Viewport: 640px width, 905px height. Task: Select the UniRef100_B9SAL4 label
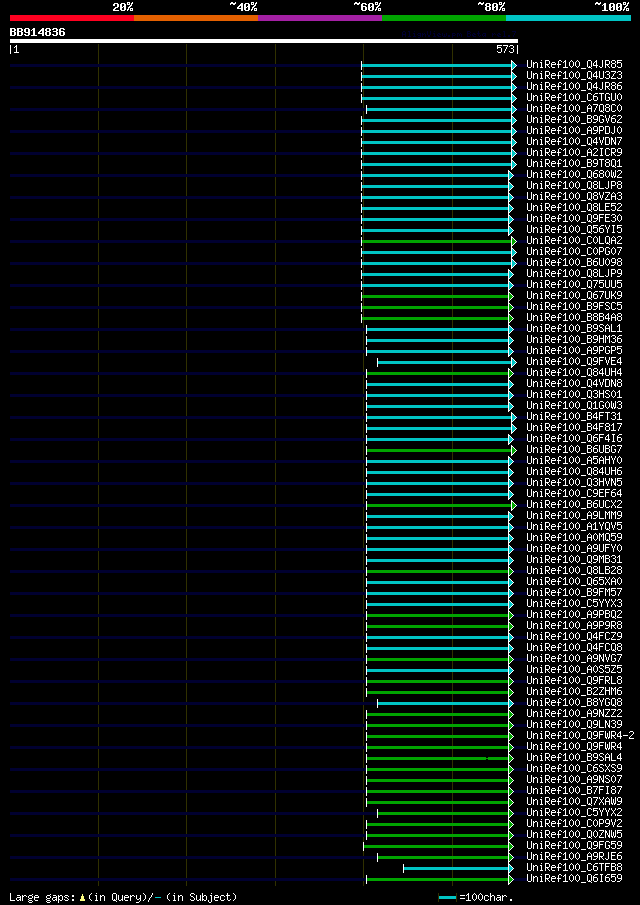[574, 757]
